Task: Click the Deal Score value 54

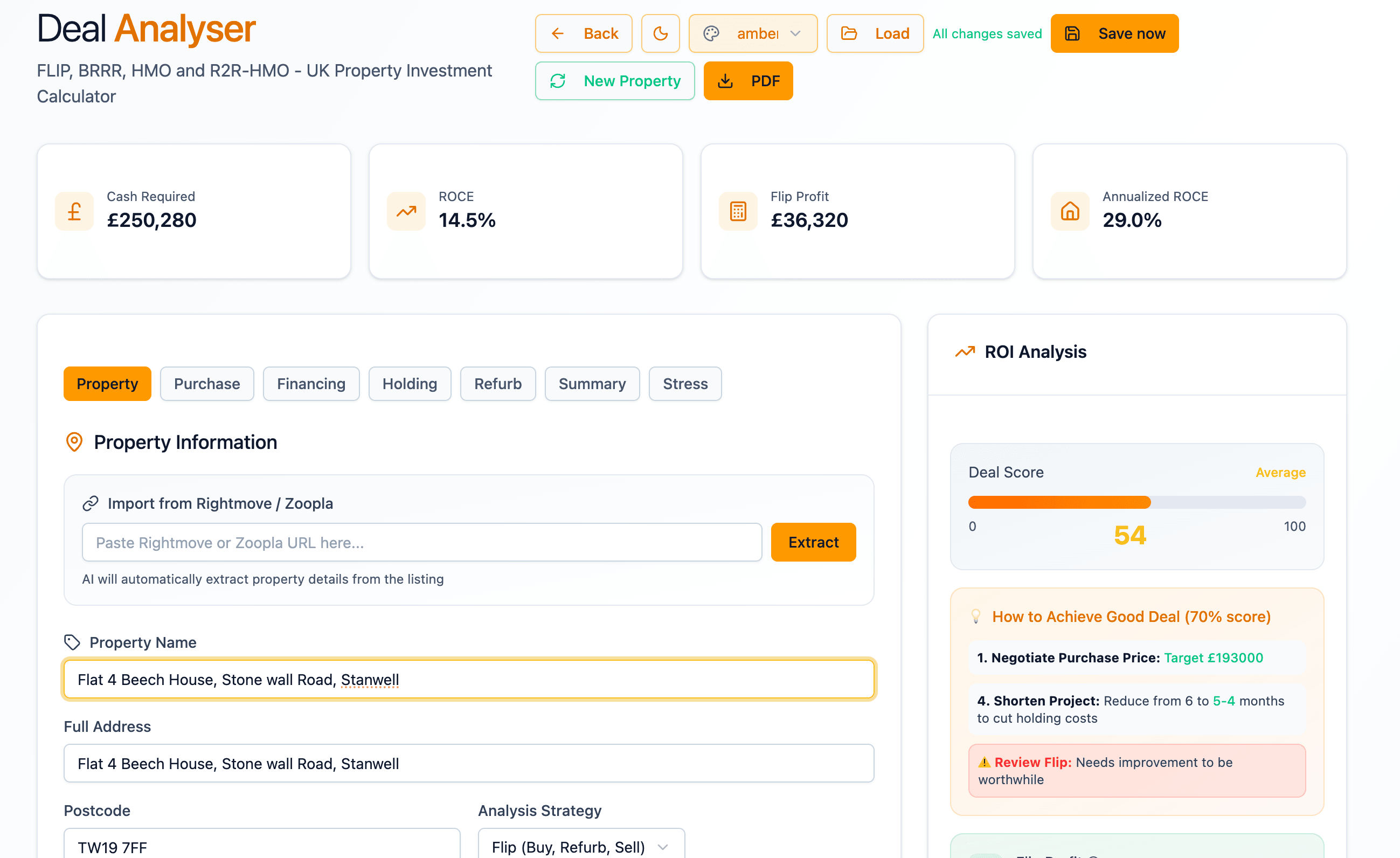Action: click(x=1130, y=535)
